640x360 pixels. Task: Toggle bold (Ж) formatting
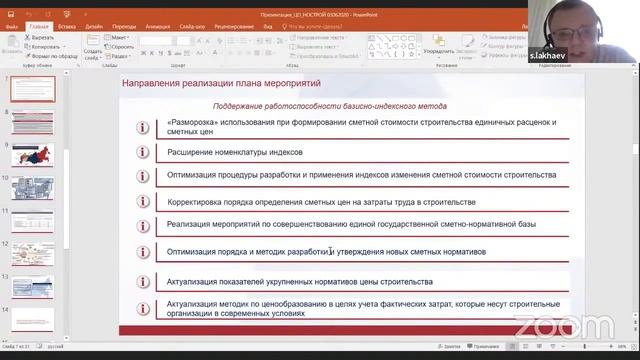pyautogui.click(x=143, y=53)
